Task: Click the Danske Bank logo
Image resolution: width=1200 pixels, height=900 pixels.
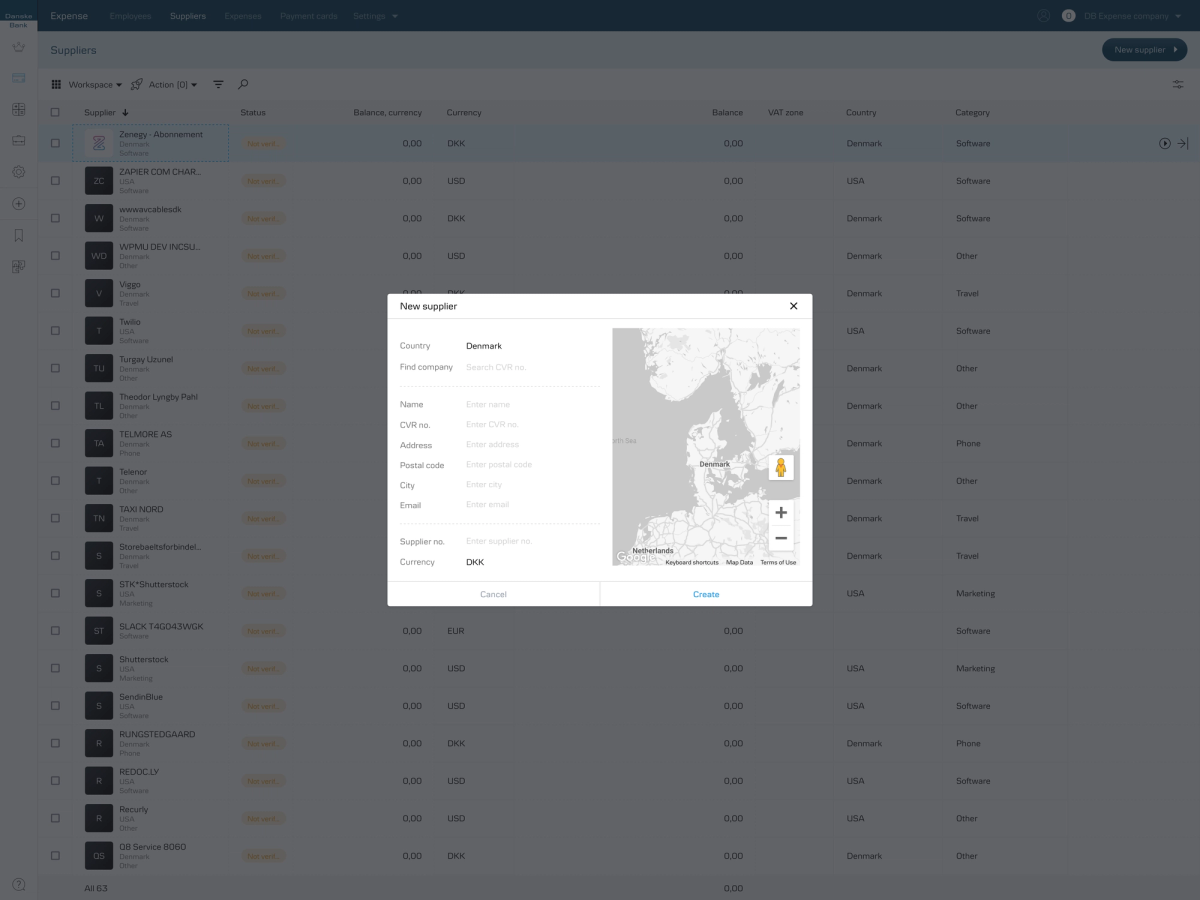Action: [19, 20]
